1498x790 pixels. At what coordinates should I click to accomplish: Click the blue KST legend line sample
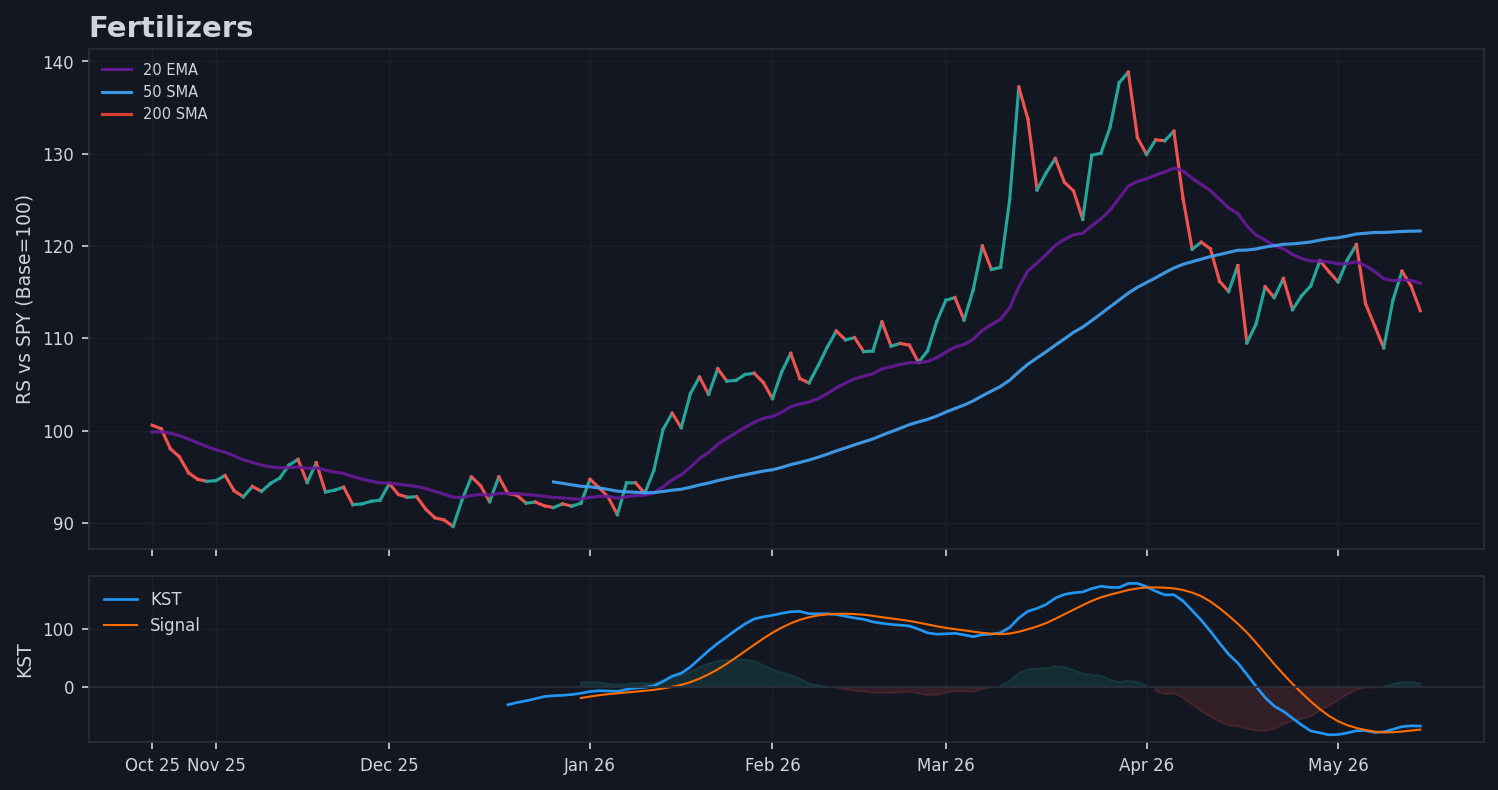120,600
